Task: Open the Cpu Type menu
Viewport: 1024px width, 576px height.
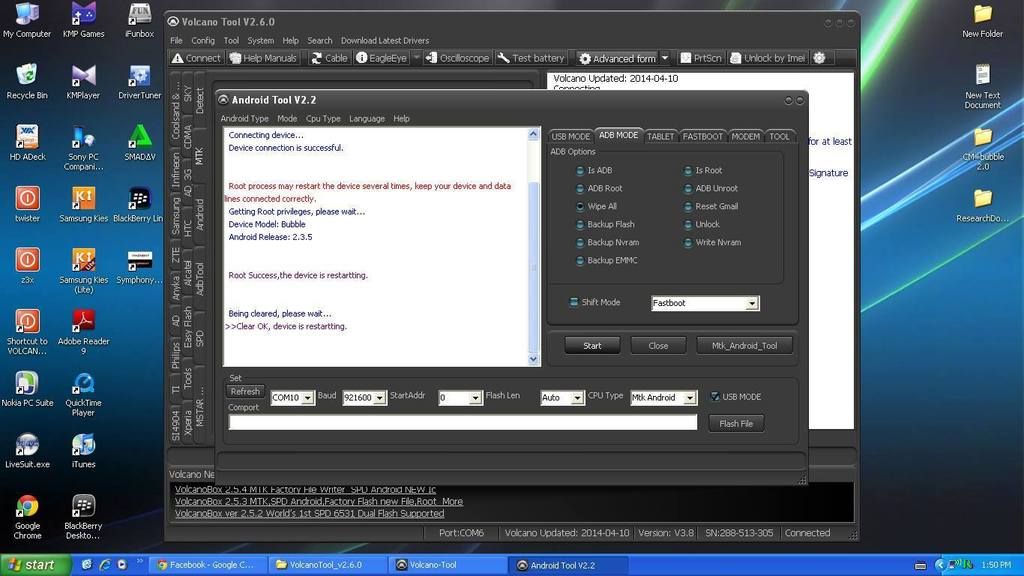Action: [322, 119]
